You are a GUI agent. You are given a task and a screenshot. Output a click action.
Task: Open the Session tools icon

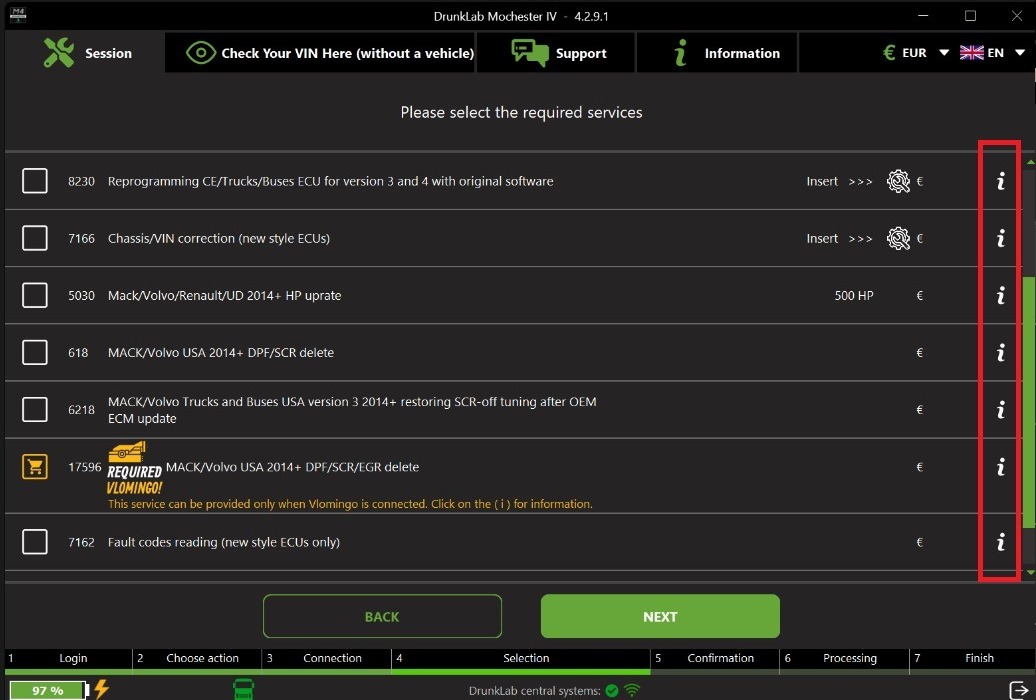tap(61, 52)
